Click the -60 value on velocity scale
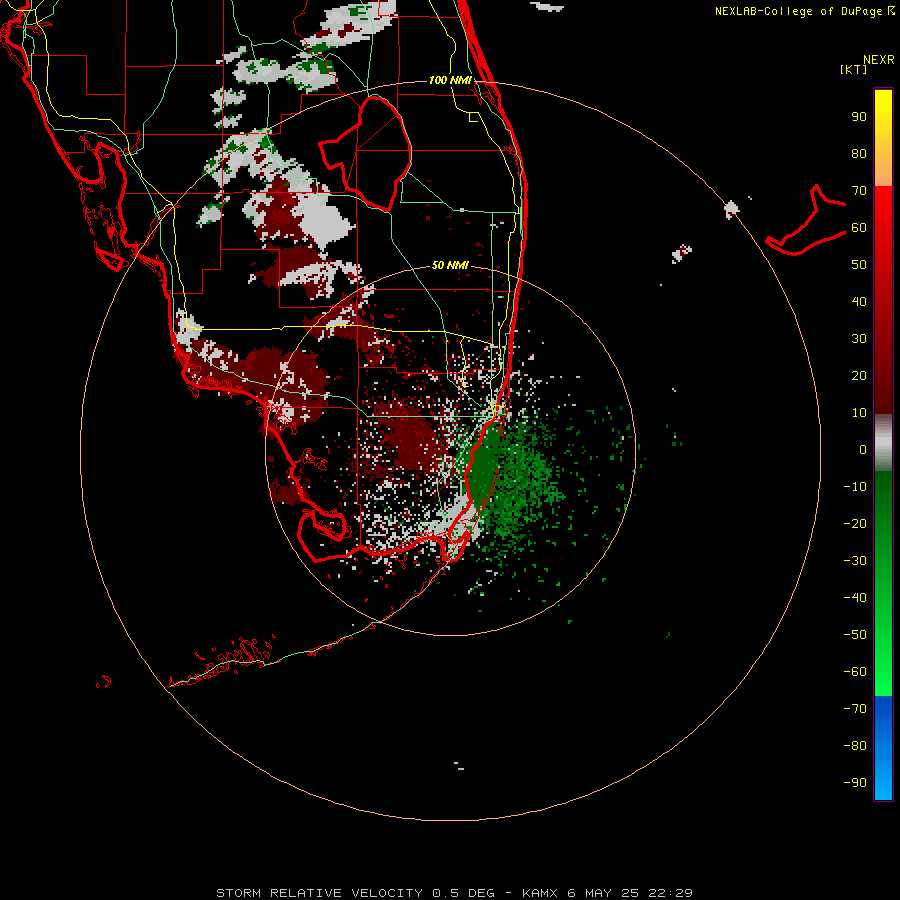Viewport: 900px width, 900px height. click(x=855, y=672)
